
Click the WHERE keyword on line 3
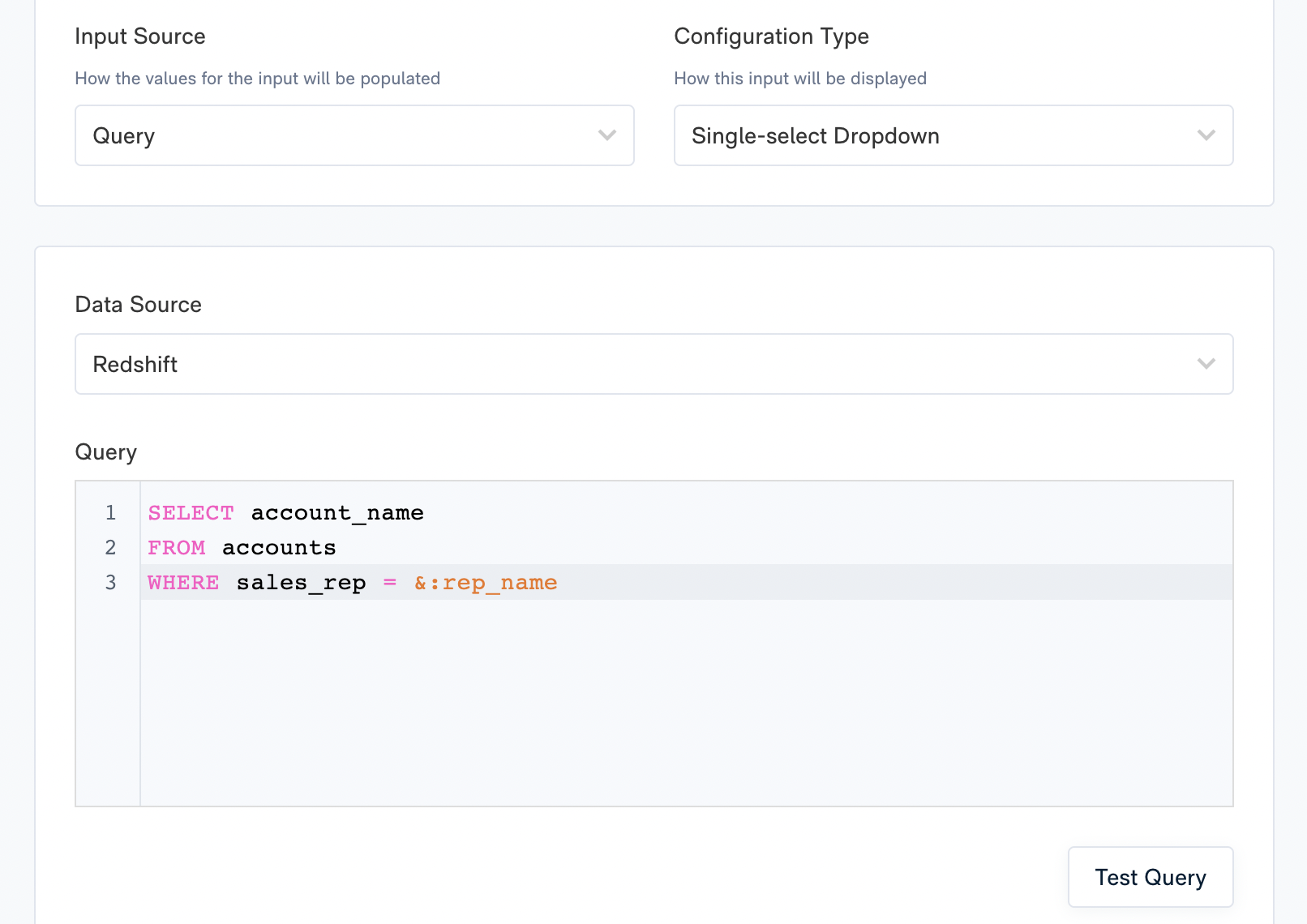click(182, 582)
